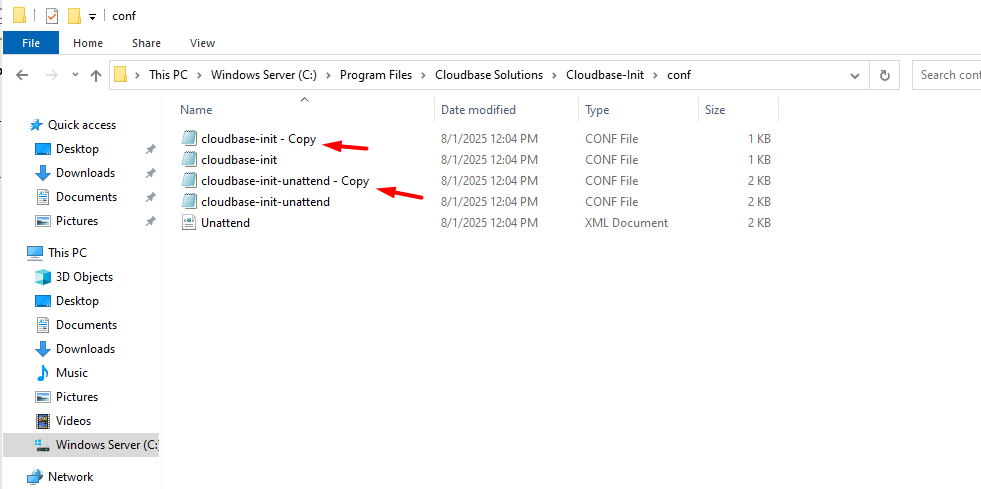Screen dimensions: 981x489
Task: Open 3D Objects folder in sidebar
Action: click(84, 277)
